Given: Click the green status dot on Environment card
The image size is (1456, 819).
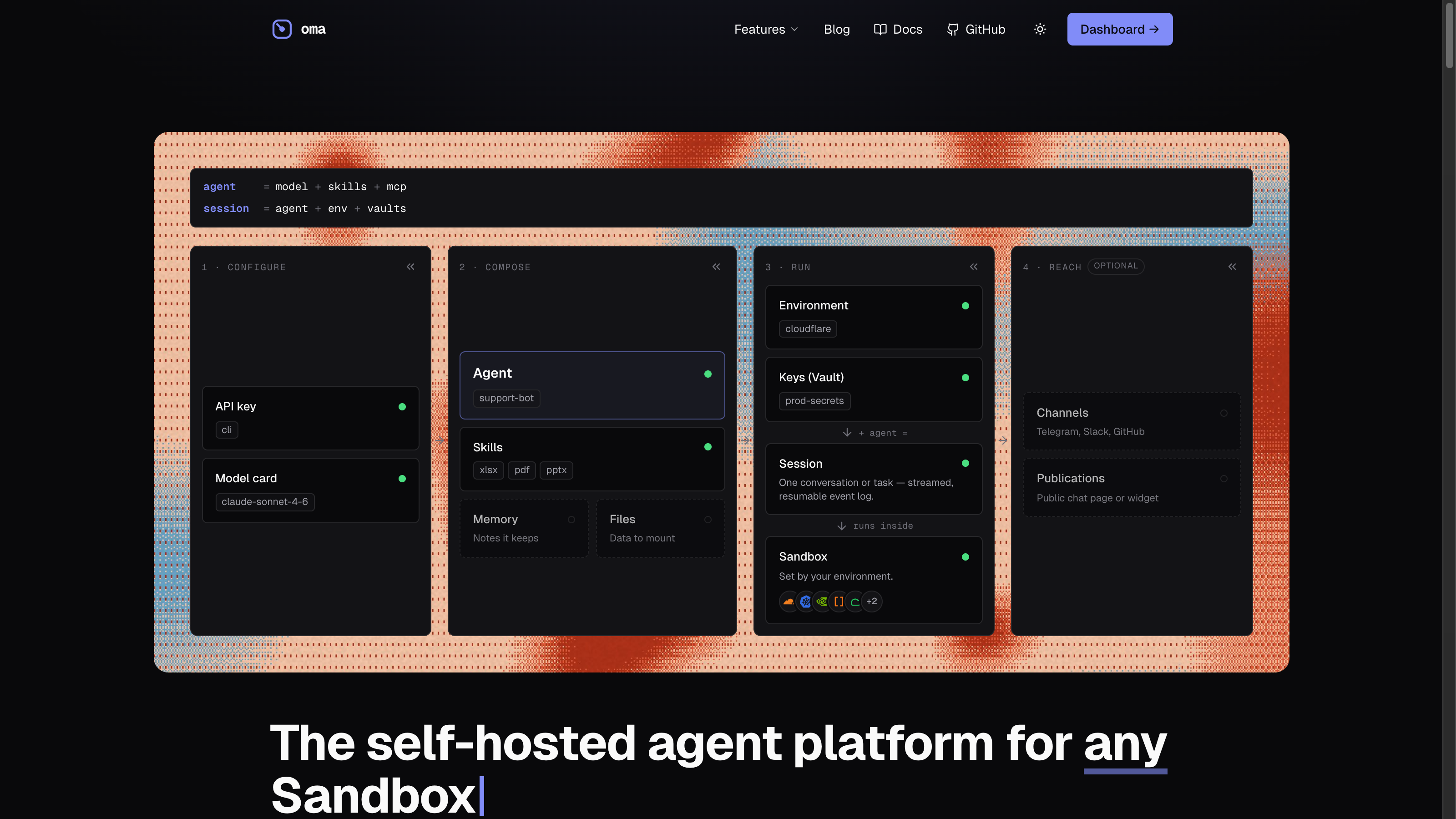Looking at the screenshot, I should coord(966,306).
